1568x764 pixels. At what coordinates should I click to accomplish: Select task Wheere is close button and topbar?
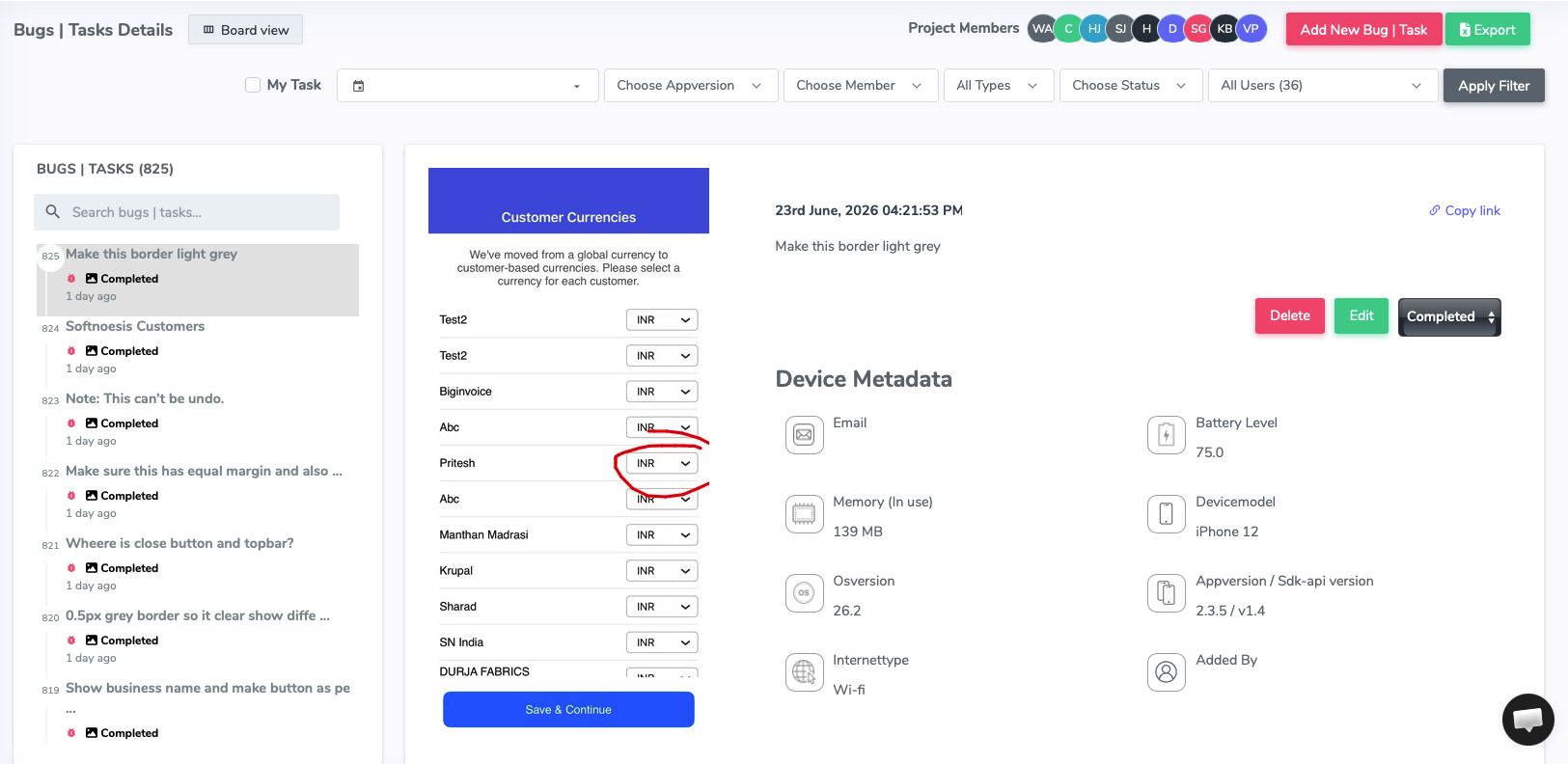tap(179, 543)
